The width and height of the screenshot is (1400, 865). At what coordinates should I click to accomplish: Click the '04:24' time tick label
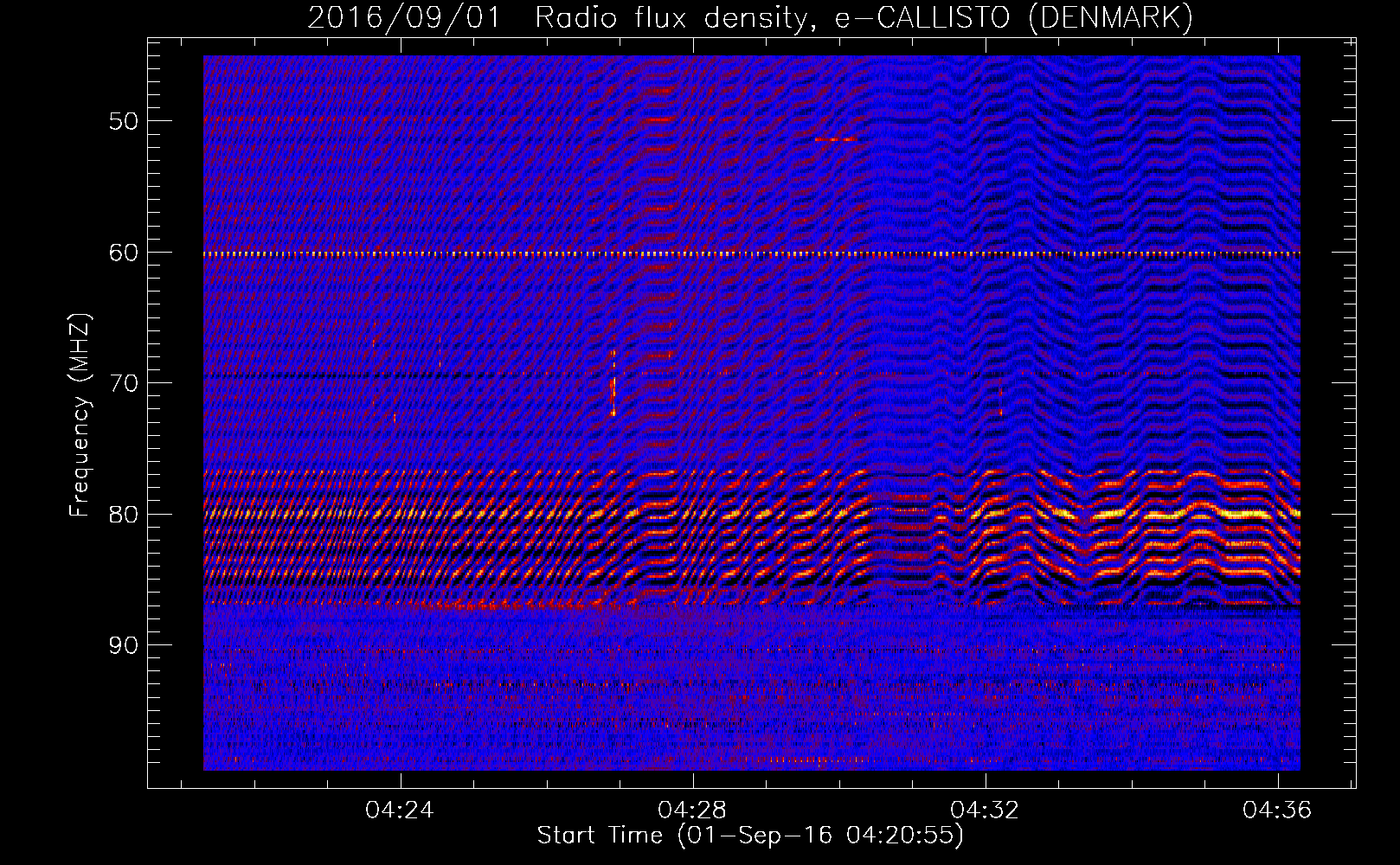(x=400, y=811)
